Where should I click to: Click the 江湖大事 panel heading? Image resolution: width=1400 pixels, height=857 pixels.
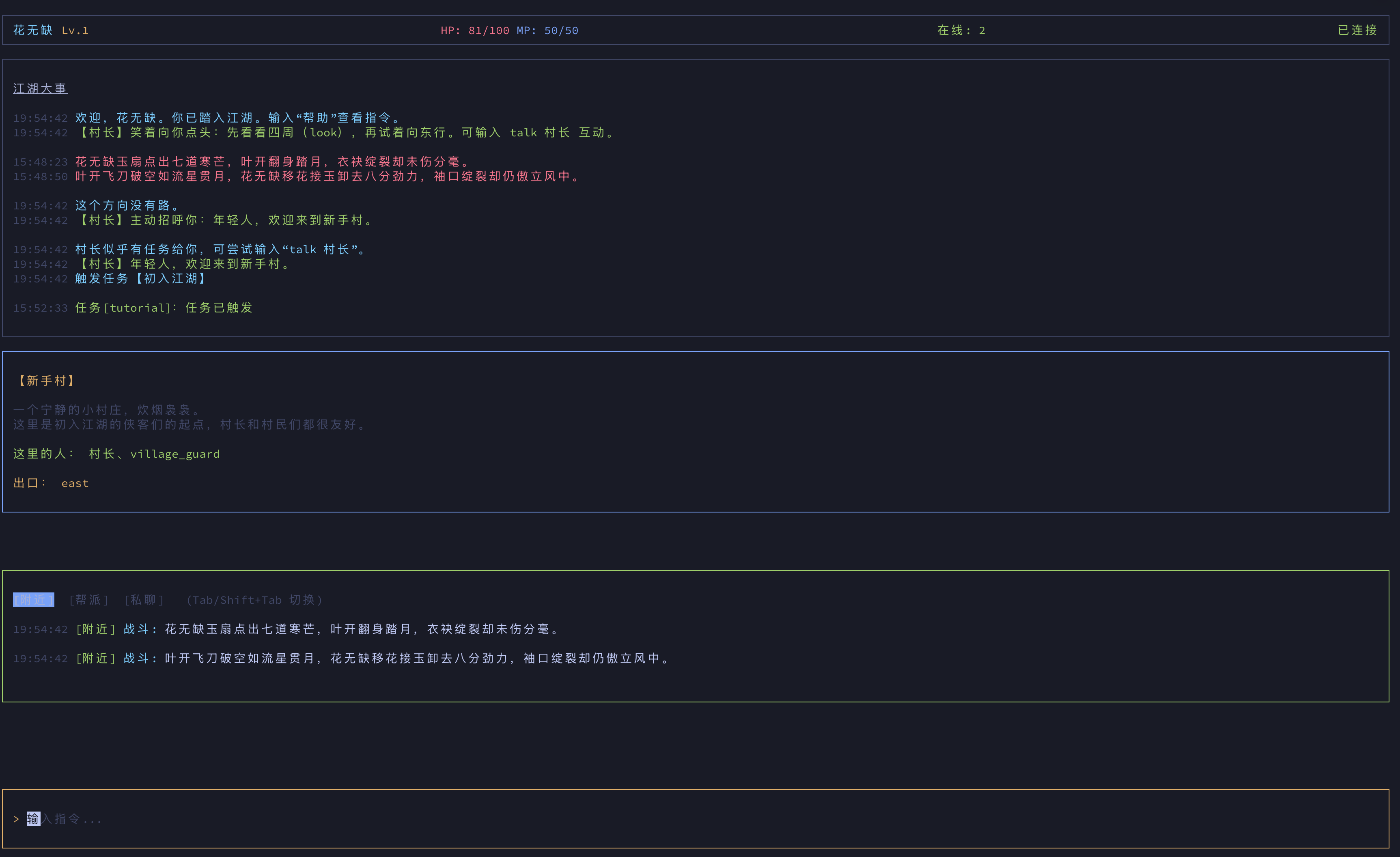40,88
